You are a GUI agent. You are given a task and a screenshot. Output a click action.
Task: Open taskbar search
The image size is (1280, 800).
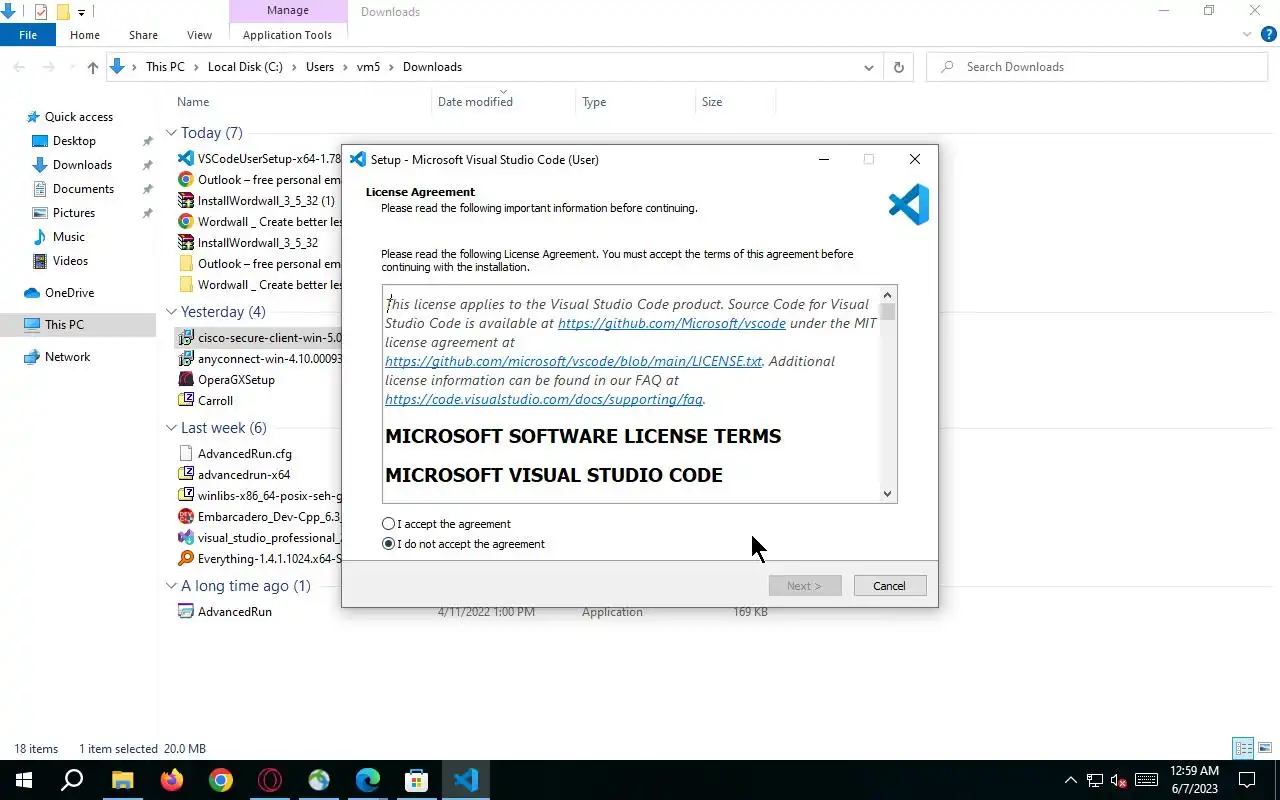pos(73,780)
